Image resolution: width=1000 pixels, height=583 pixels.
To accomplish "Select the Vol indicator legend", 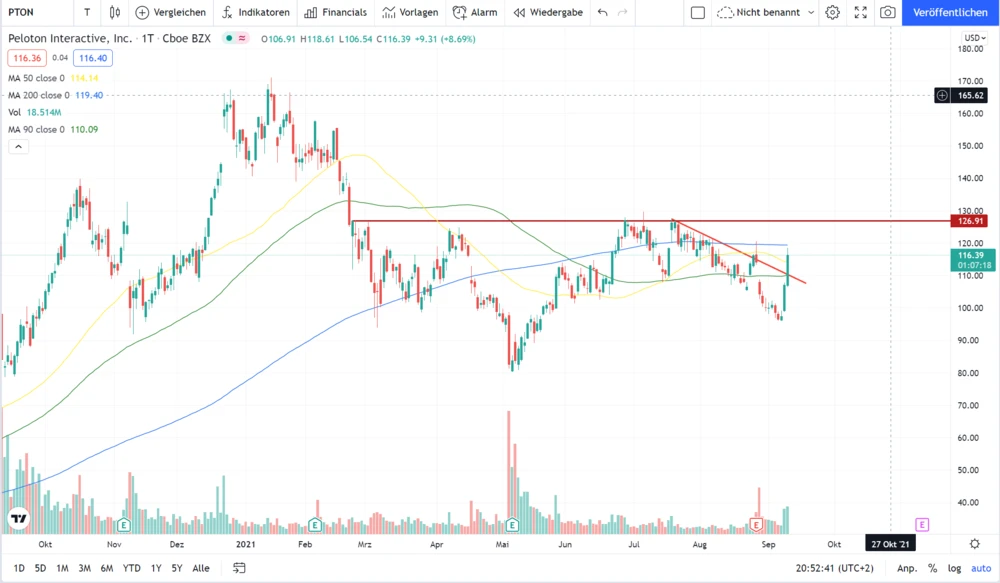I will [x=15, y=112].
